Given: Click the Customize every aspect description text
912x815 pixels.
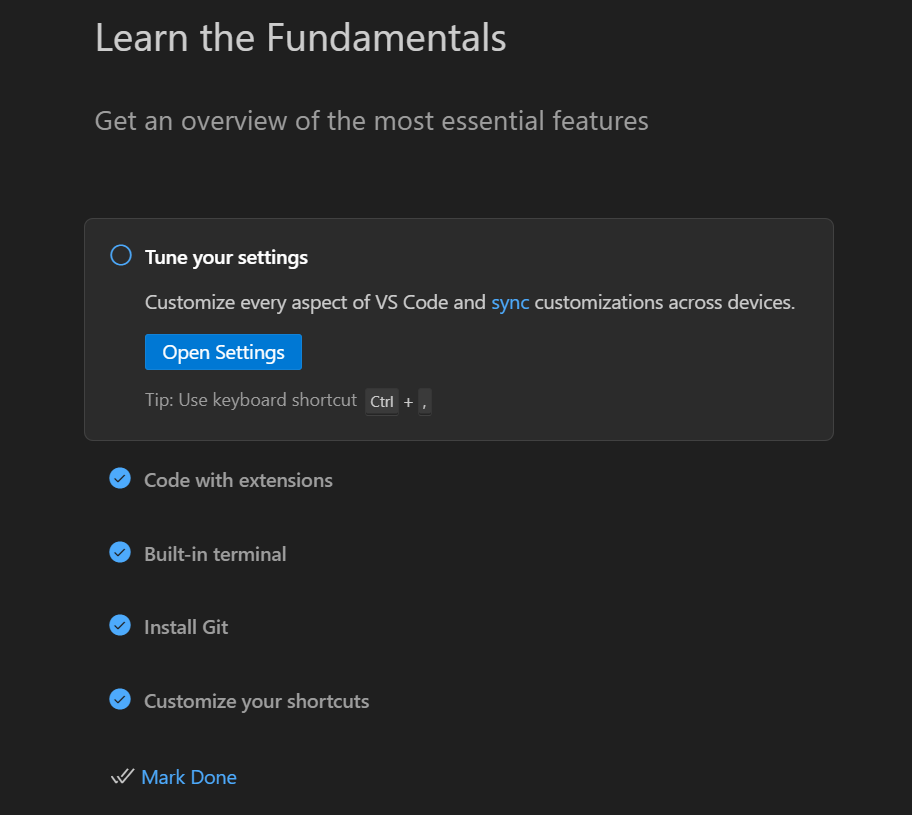Looking at the screenshot, I should coord(316,303).
